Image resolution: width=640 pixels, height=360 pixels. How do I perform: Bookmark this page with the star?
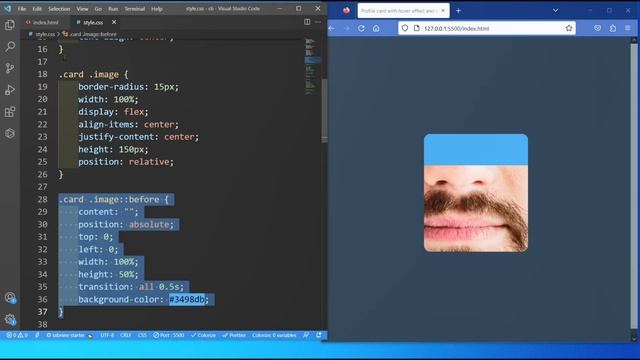coord(569,28)
